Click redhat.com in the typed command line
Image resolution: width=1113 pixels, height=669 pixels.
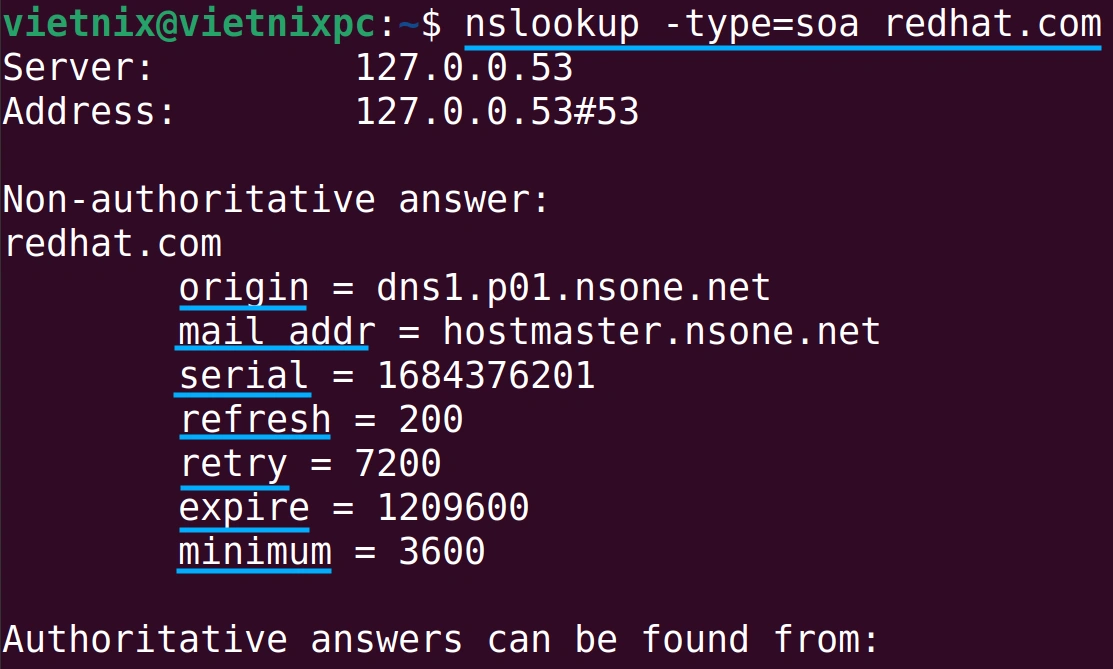[x=992, y=25]
